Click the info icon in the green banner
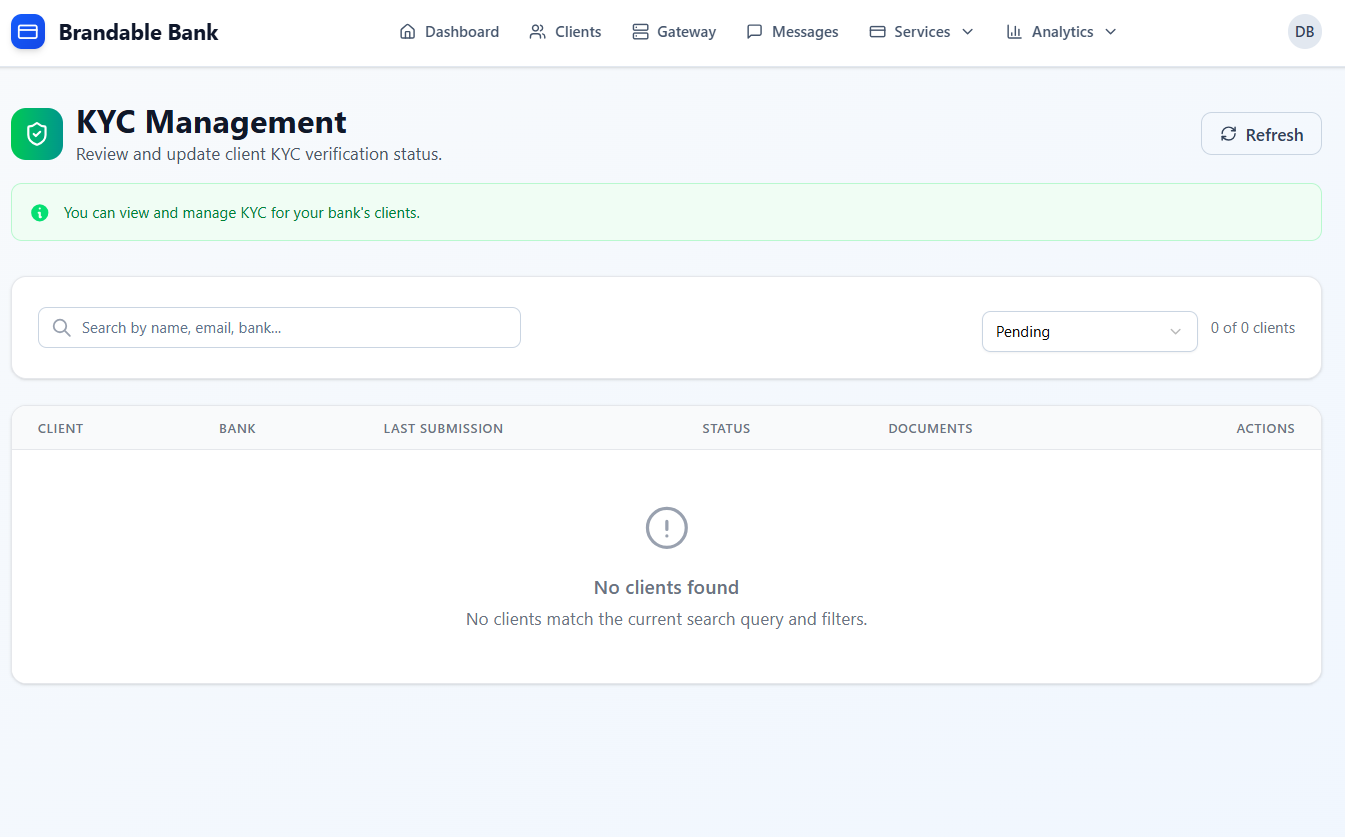1345x837 pixels. pos(39,213)
